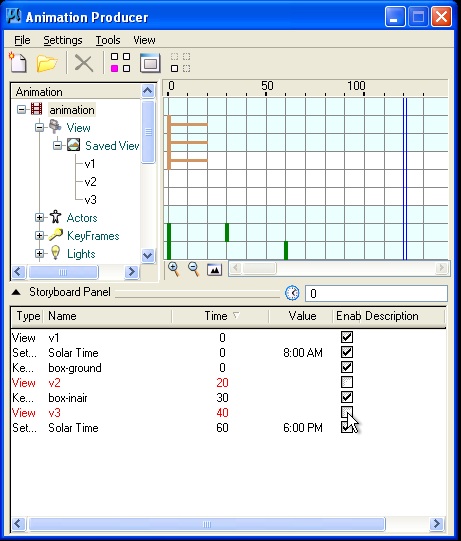
Task: Click the timeline zoom in magnifier
Action: pyautogui.click(x=174, y=269)
